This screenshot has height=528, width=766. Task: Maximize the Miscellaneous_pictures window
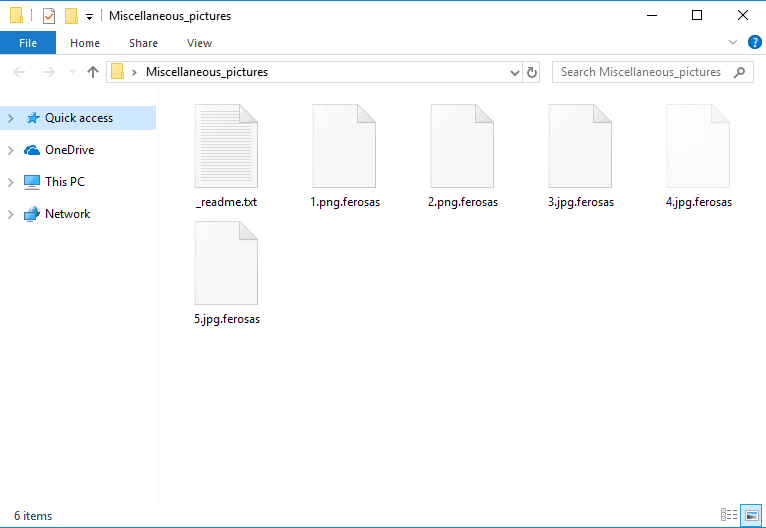697,16
